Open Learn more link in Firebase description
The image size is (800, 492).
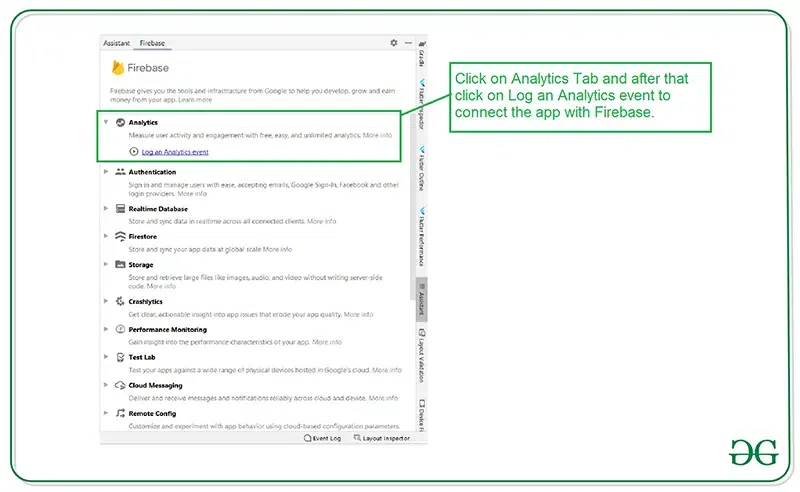tap(195, 100)
